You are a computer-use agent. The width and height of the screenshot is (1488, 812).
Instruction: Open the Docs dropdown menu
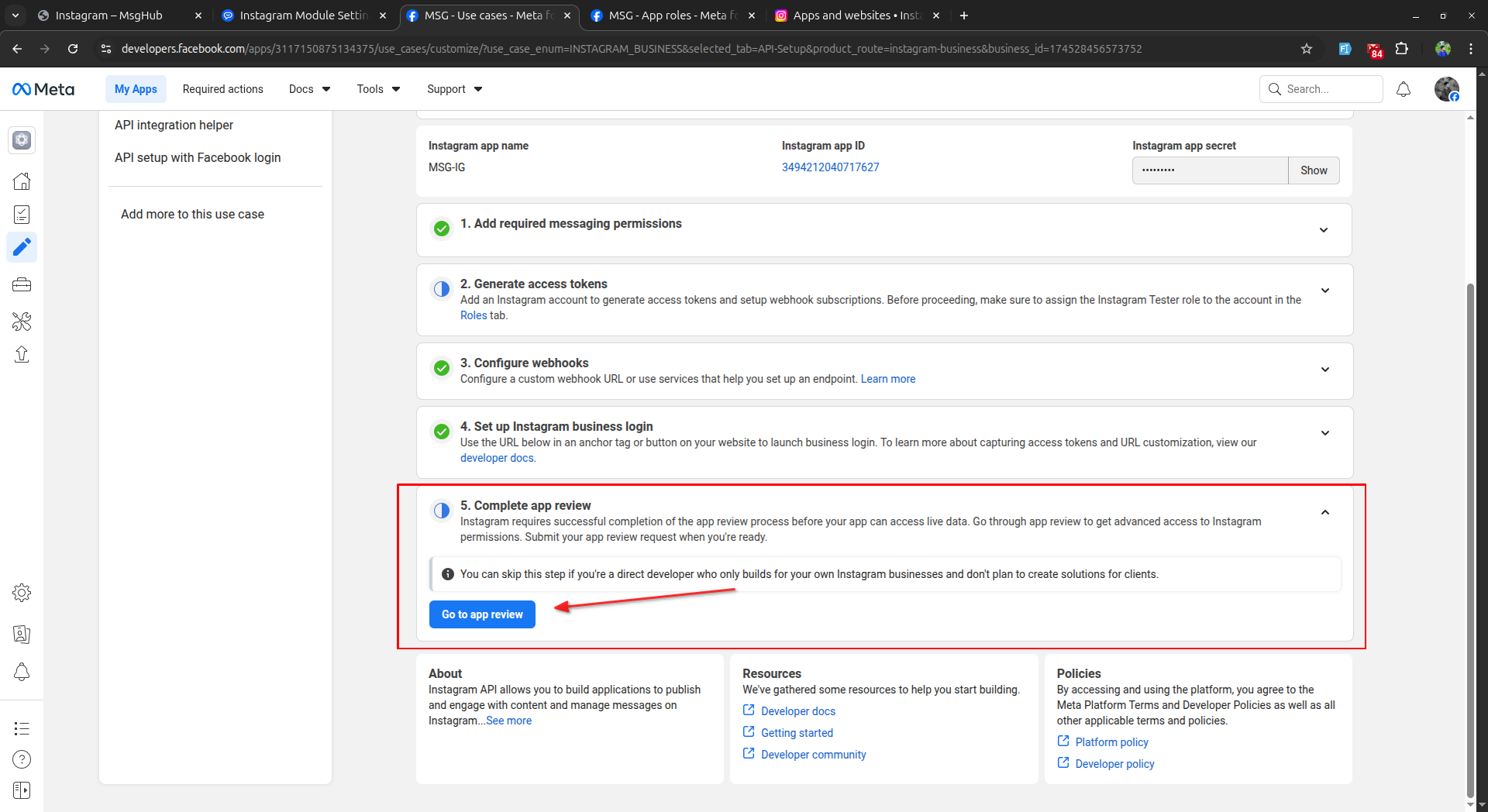(x=309, y=89)
